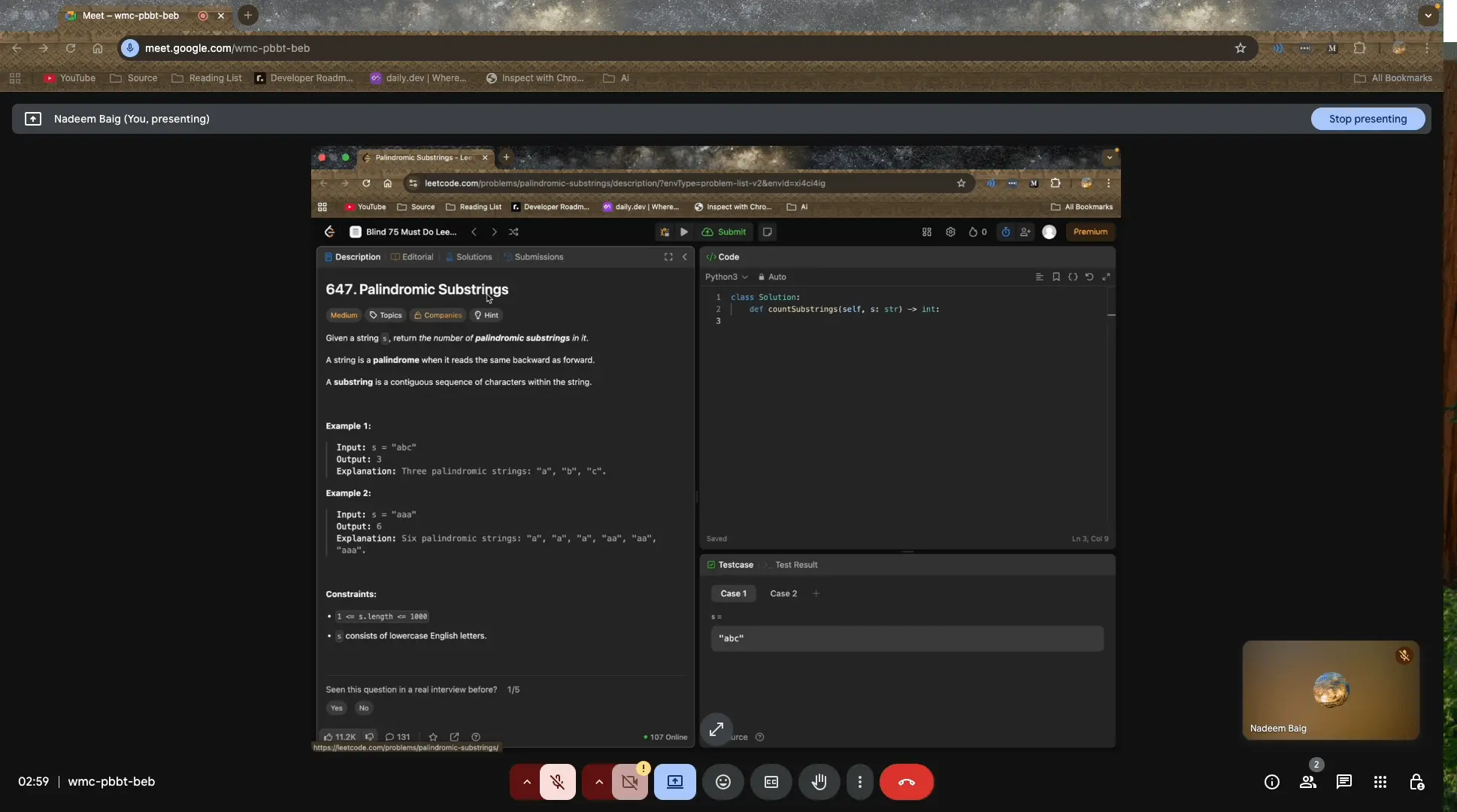
Task: Start the session timer (stopwatch icon)
Action: [1006, 232]
